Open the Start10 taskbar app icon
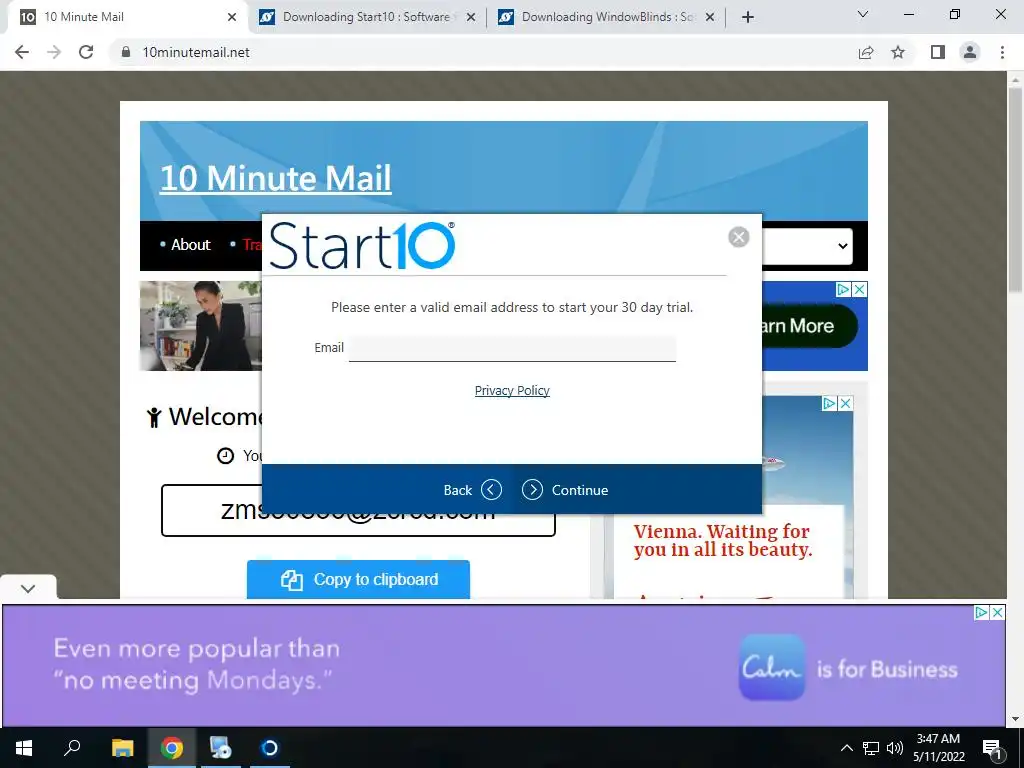The image size is (1024, 768). 270,748
